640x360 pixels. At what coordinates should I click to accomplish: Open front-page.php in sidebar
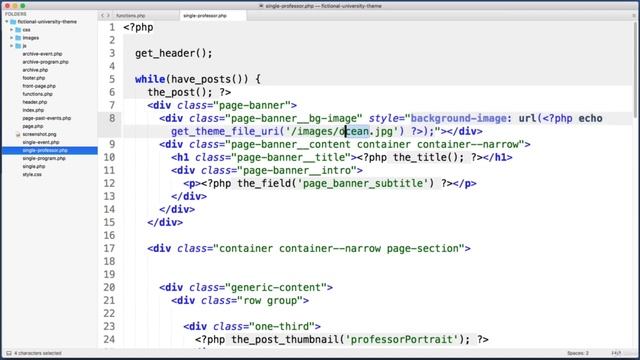pyautogui.click(x=39, y=86)
